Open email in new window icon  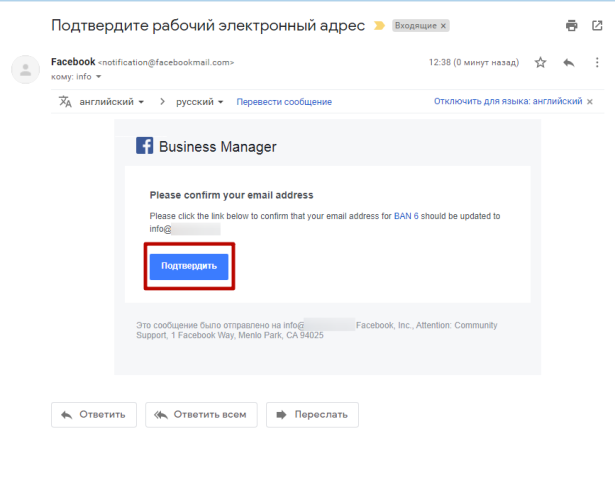point(597,25)
